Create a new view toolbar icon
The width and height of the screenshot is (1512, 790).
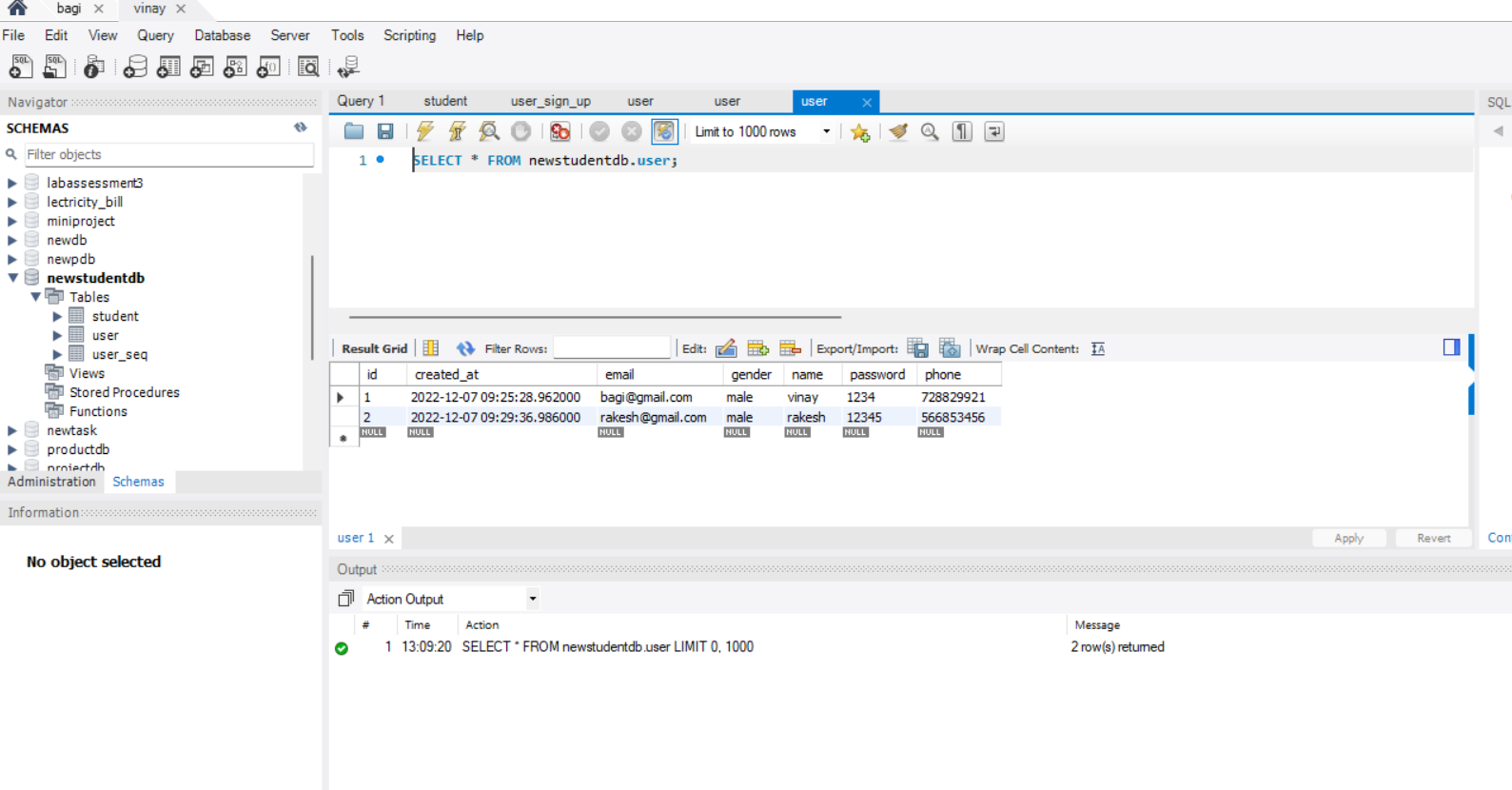(x=202, y=67)
